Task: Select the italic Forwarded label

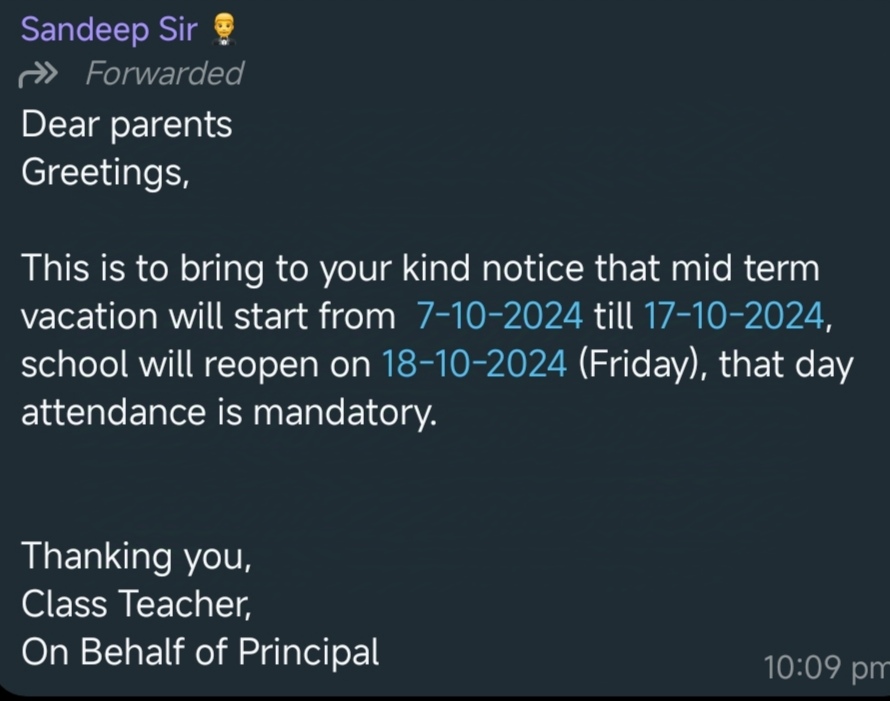Action: point(165,74)
